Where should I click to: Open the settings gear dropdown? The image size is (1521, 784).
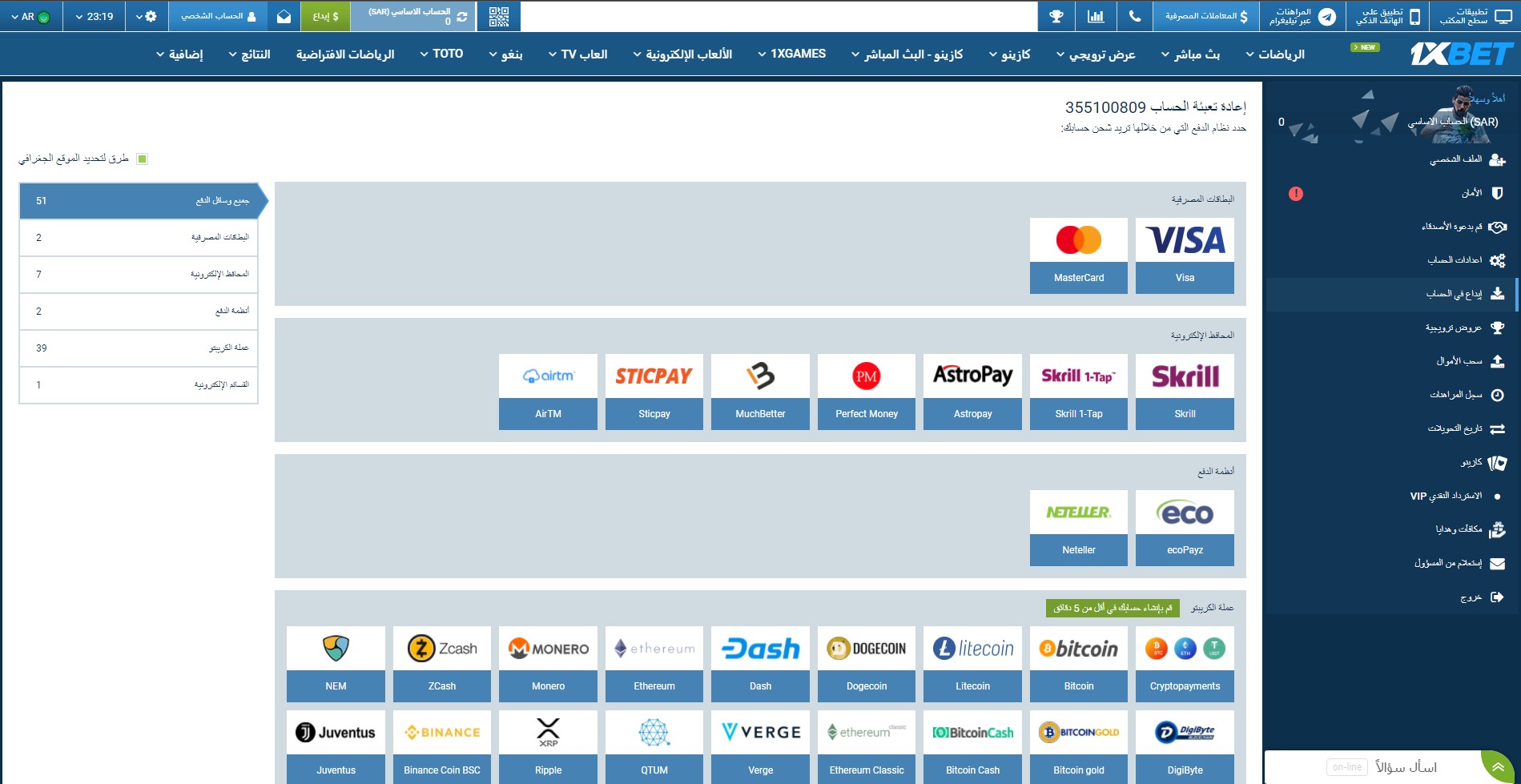[147, 17]
